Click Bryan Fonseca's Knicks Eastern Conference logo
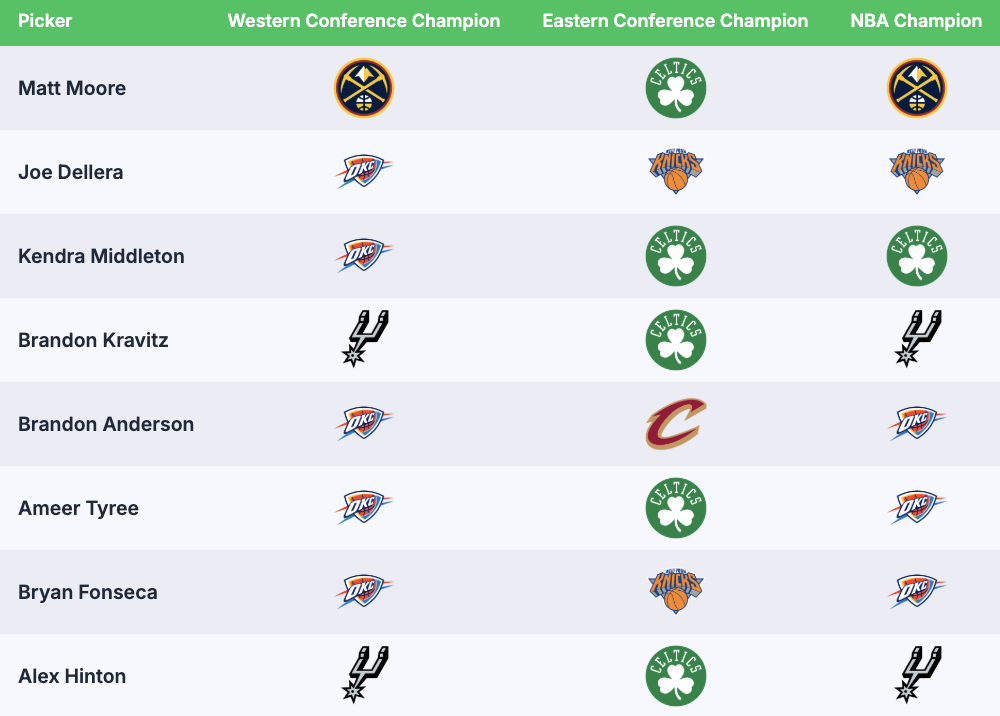 pos(676,592)
